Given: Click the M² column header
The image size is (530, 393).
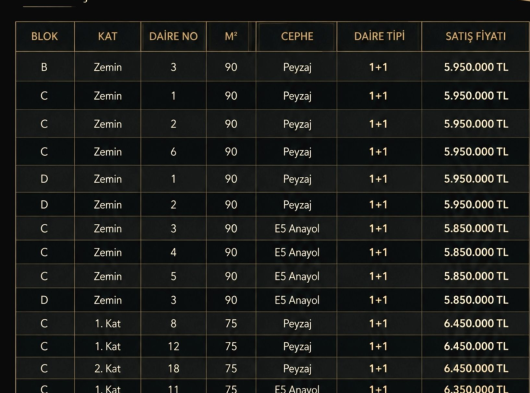Looking at the screenshot, I should pyautogui.click(x=231, y=36).
